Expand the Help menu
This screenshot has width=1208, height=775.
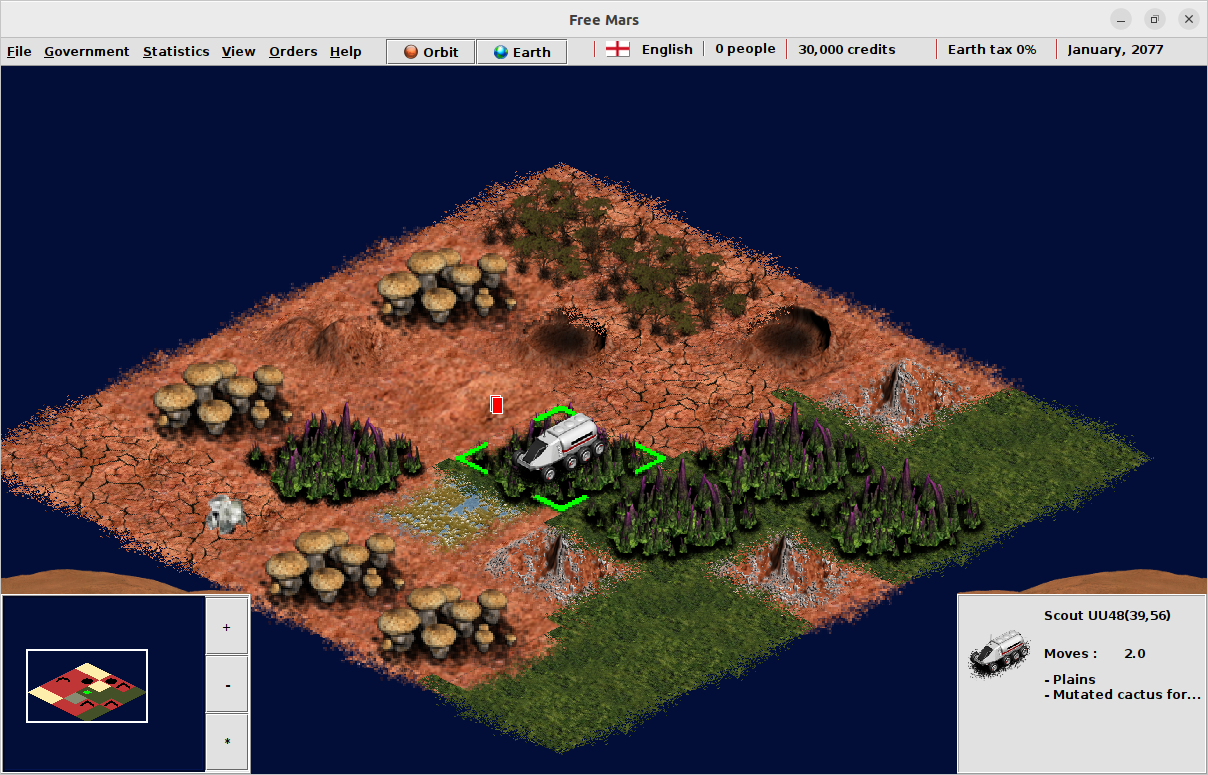(346, 51)
